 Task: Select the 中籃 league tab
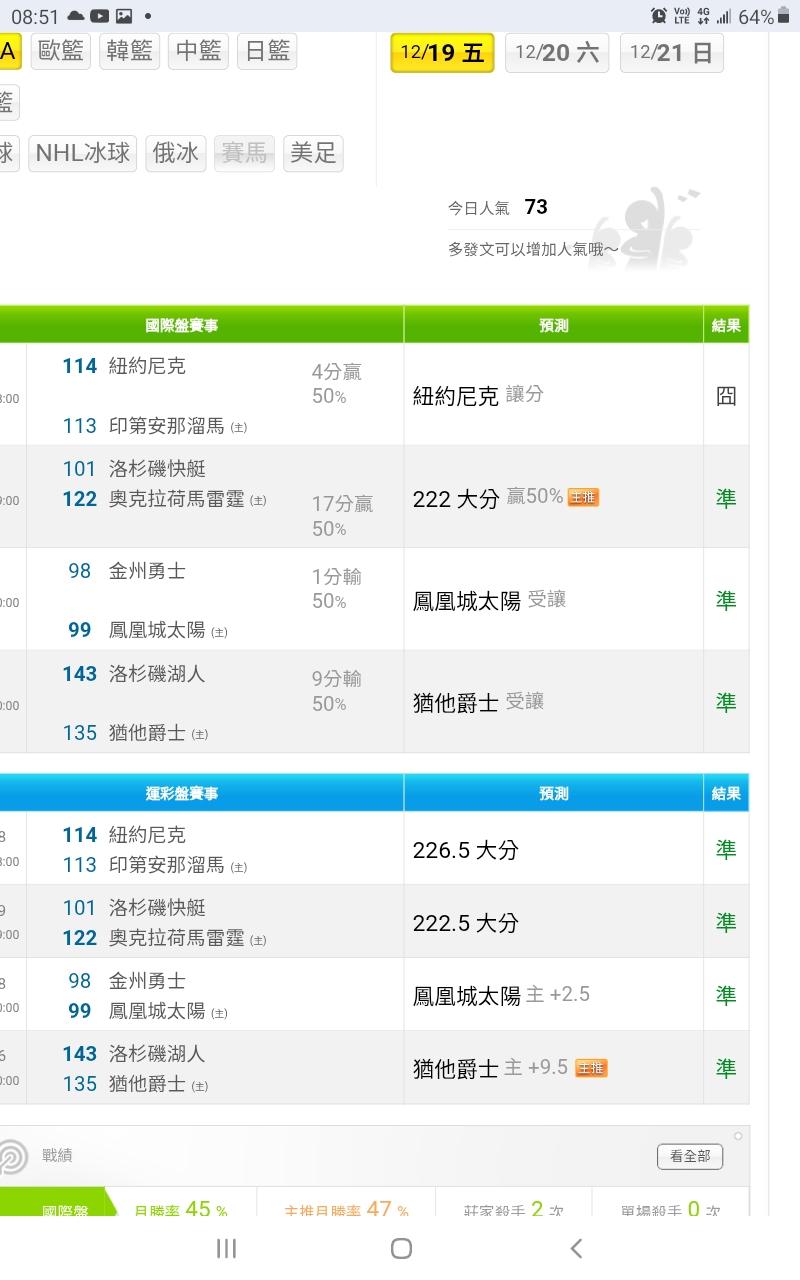pos(198,51)
